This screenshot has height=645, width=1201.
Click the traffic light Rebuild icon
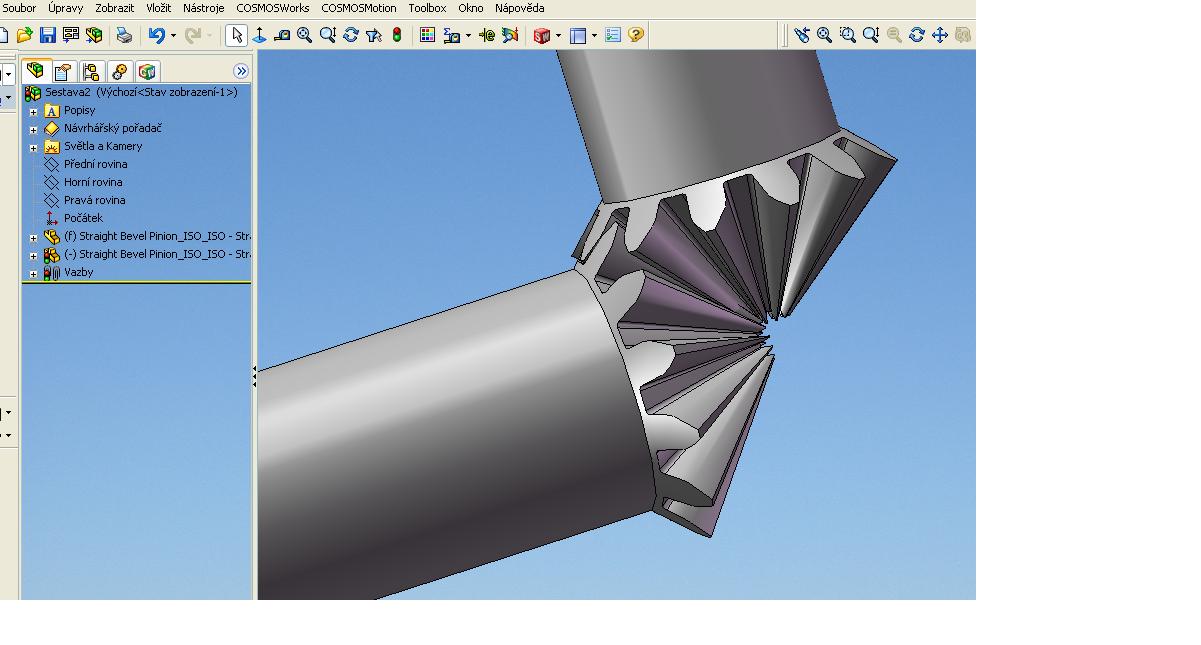(397, 35)
